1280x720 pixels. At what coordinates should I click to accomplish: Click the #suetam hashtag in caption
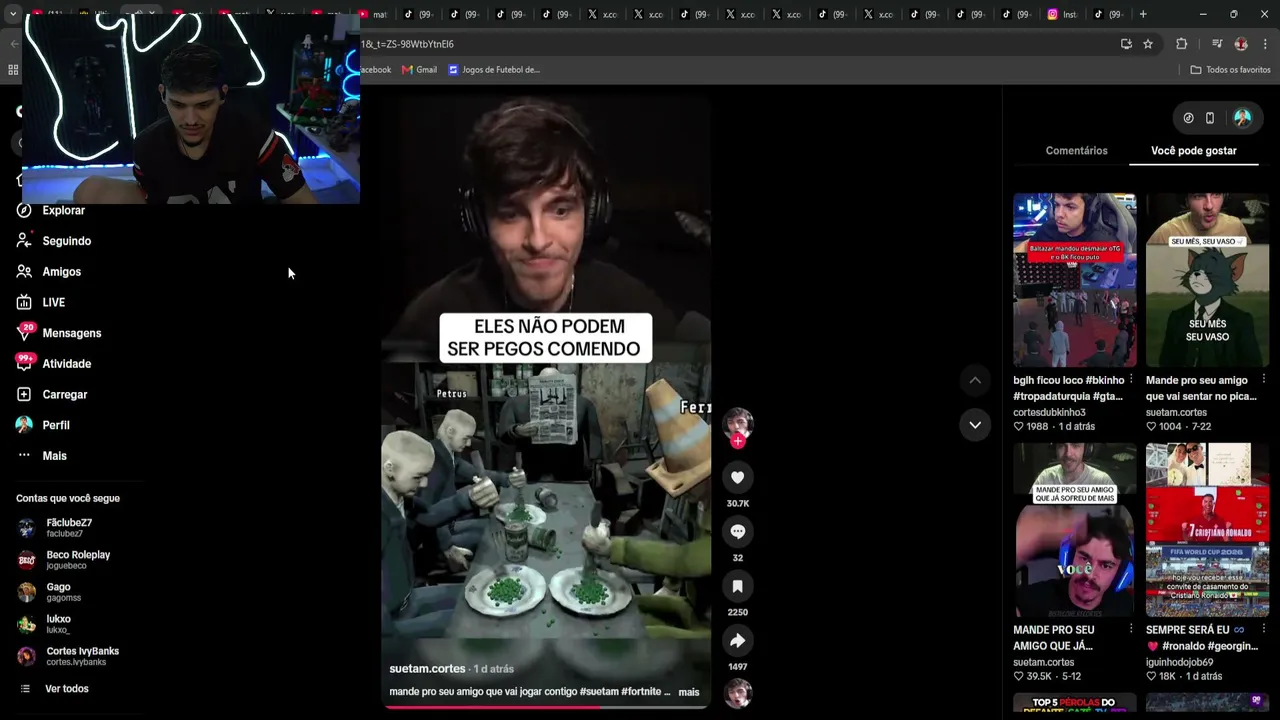[x=599, y=692]
